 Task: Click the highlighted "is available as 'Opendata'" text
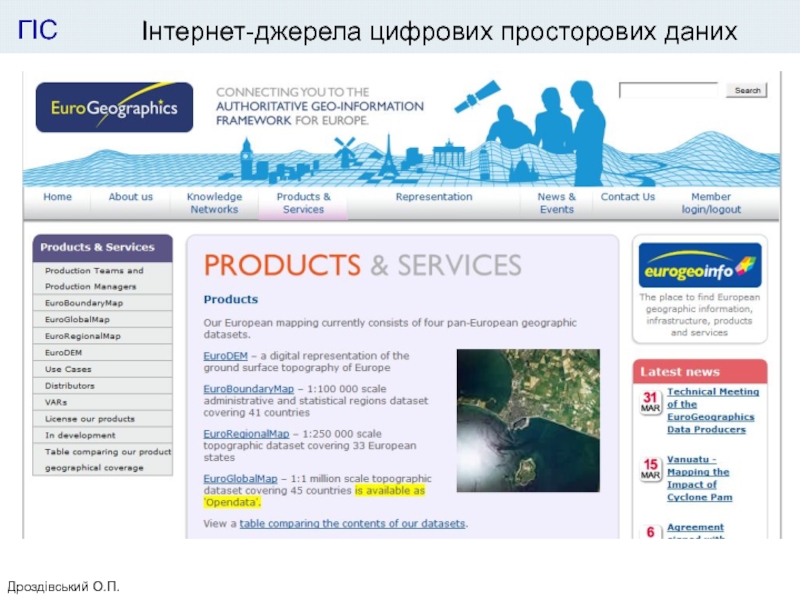[314, 496]
